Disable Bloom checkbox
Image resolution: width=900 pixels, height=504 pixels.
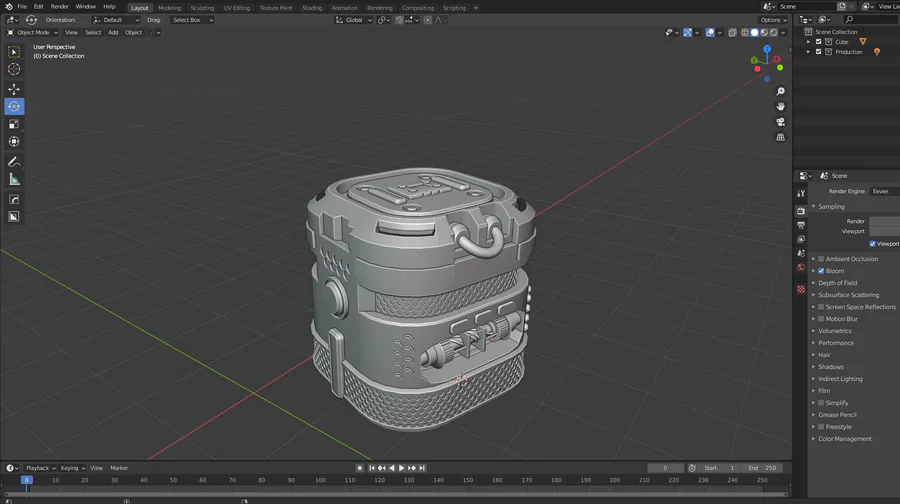tap(821, 271)
